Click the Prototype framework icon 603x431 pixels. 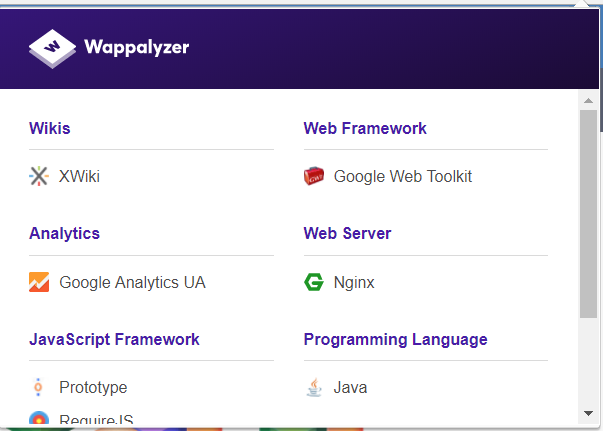tap(38, 387)
